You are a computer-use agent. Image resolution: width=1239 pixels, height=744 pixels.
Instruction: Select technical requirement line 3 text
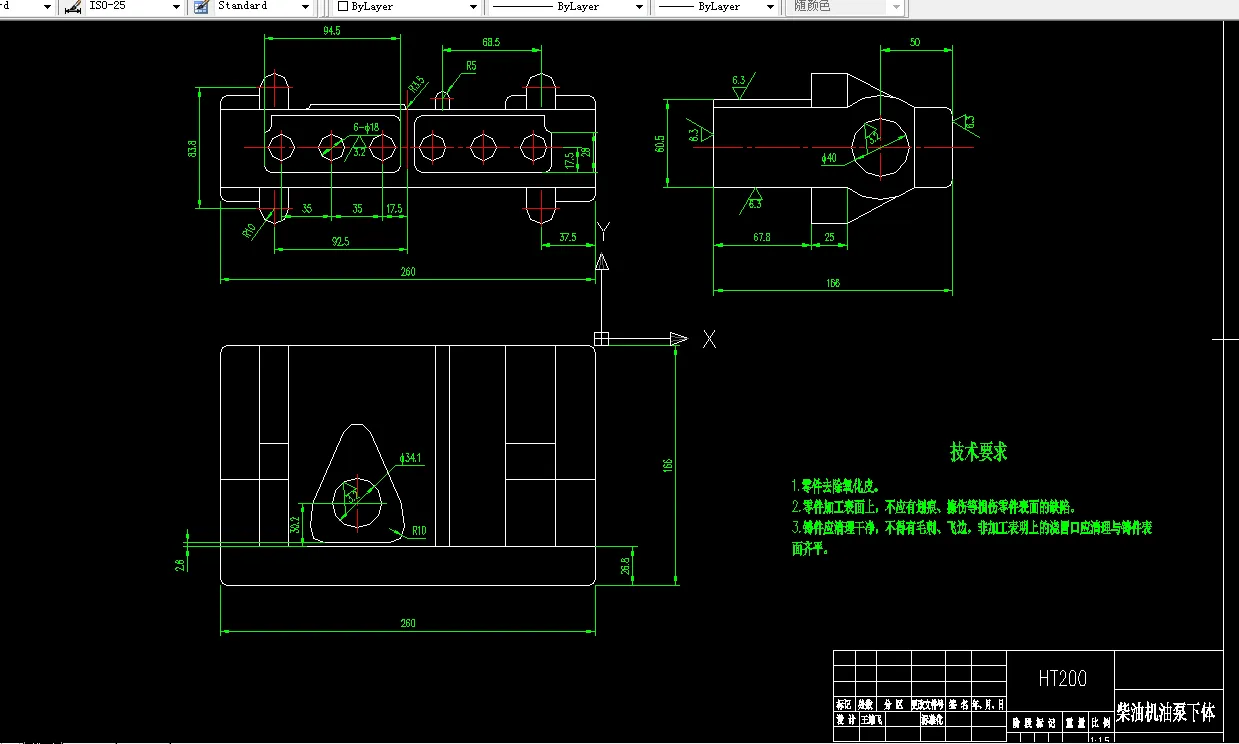(971, 538)
